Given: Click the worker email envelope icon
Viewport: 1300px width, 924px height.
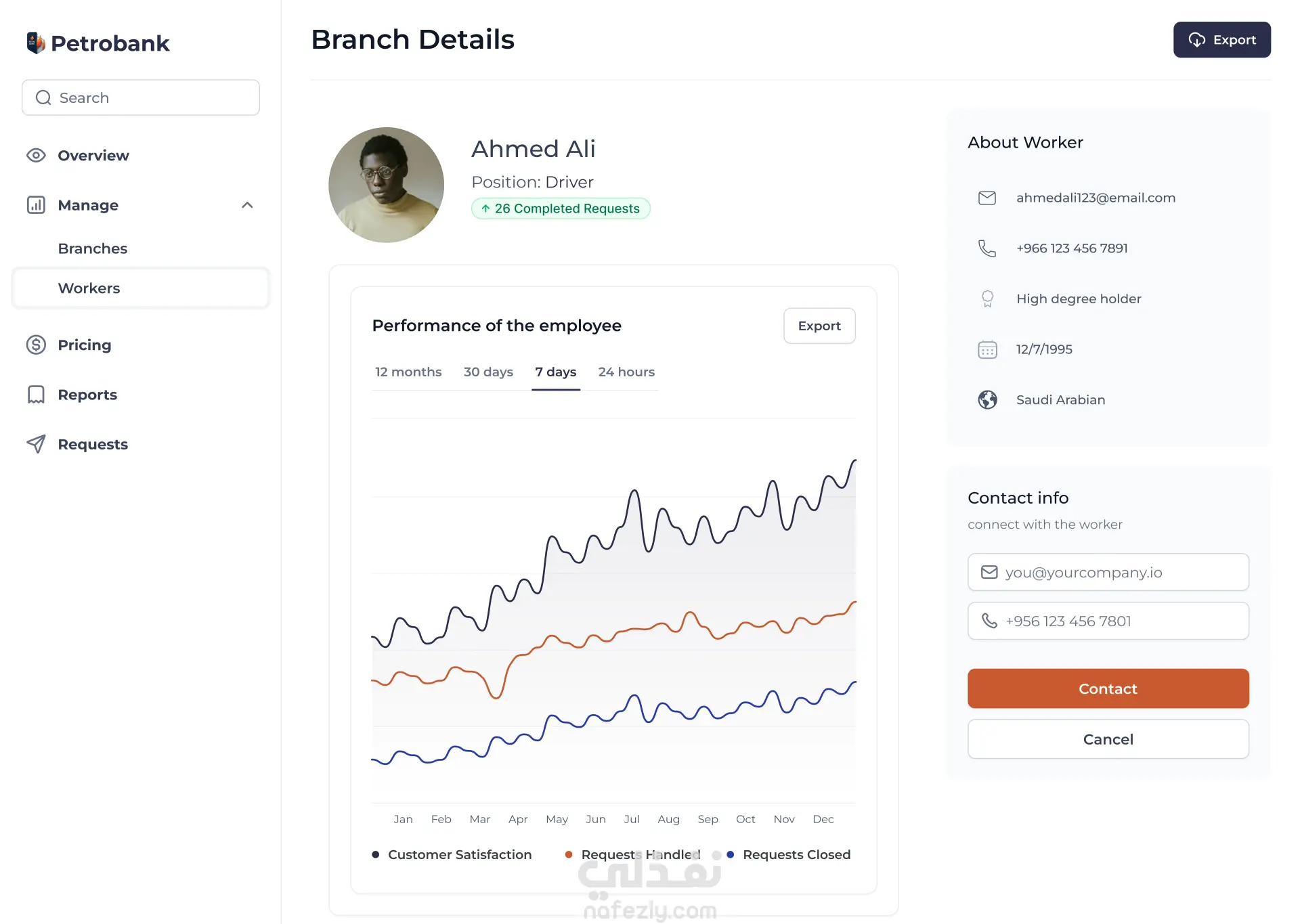Looking at the screenshot, I should coord(987,198).
